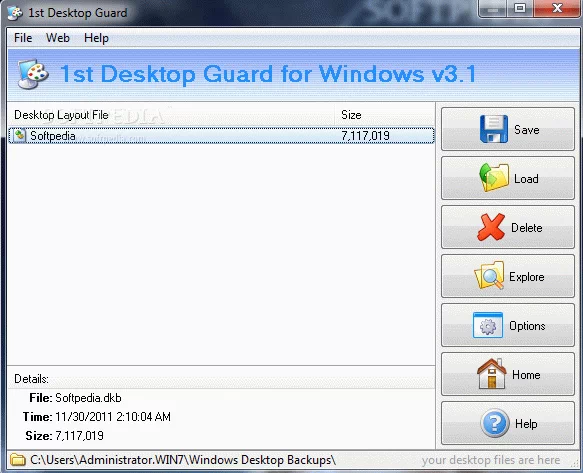Image resolution: width=583 pixels, height=473 pixels.
Task: Click the green arrow folder Load icon
Action: (494, 178)
